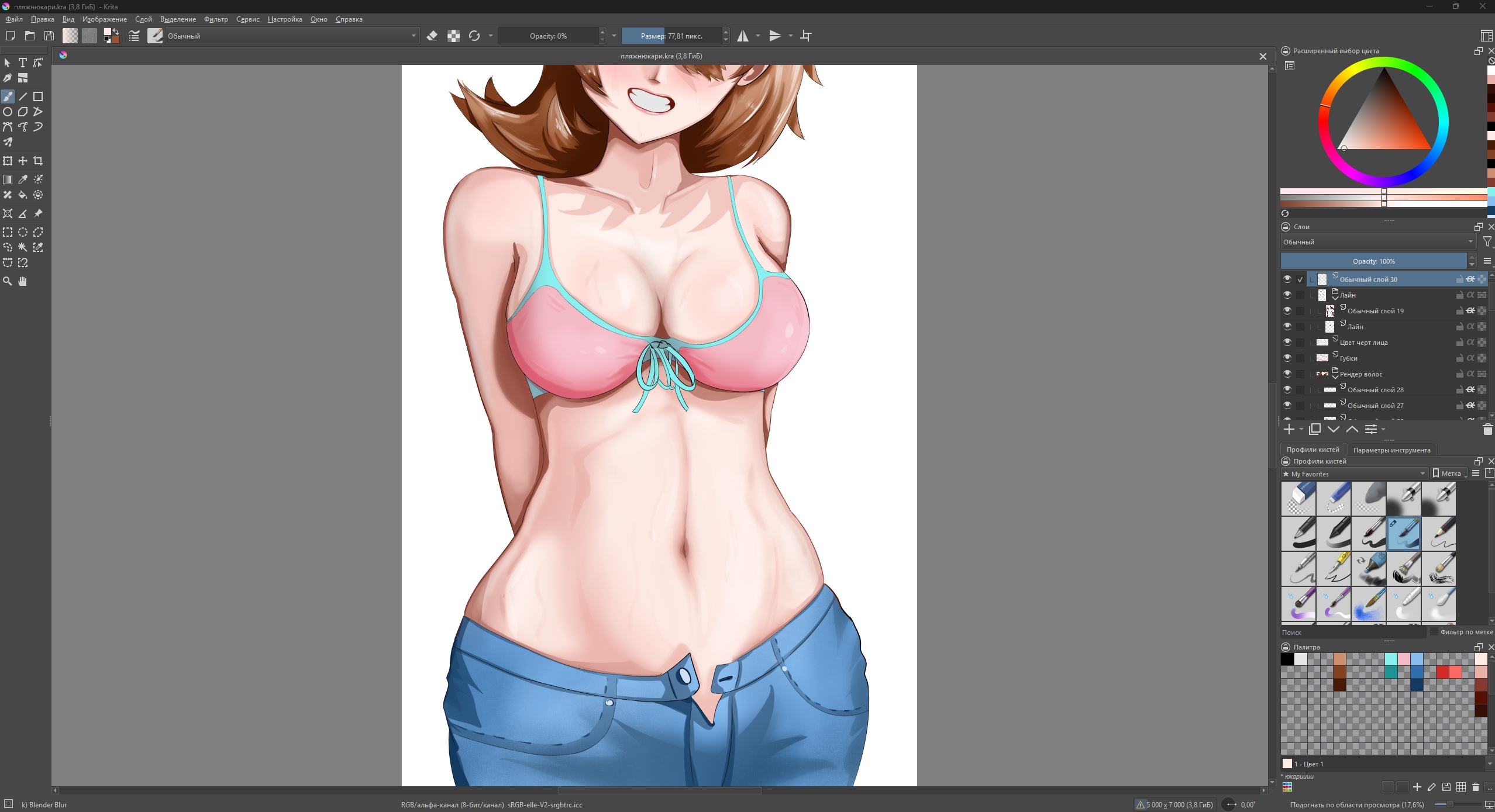Viewport: 1495px width, 812px height.
Task: Toggle eraser mode in toolbar
Action: (432, 36)
